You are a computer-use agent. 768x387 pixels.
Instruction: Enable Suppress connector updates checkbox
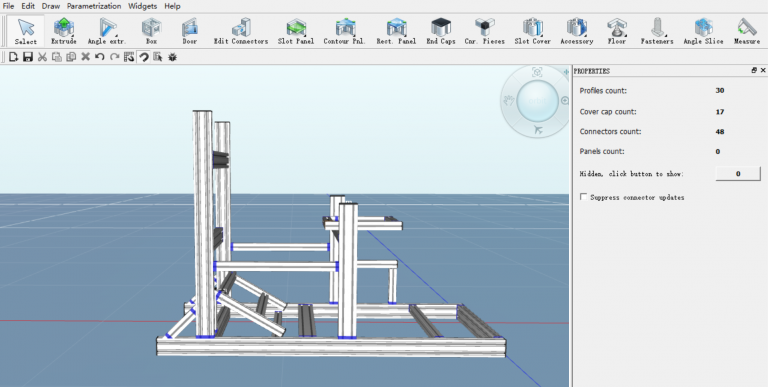[583, 197]
